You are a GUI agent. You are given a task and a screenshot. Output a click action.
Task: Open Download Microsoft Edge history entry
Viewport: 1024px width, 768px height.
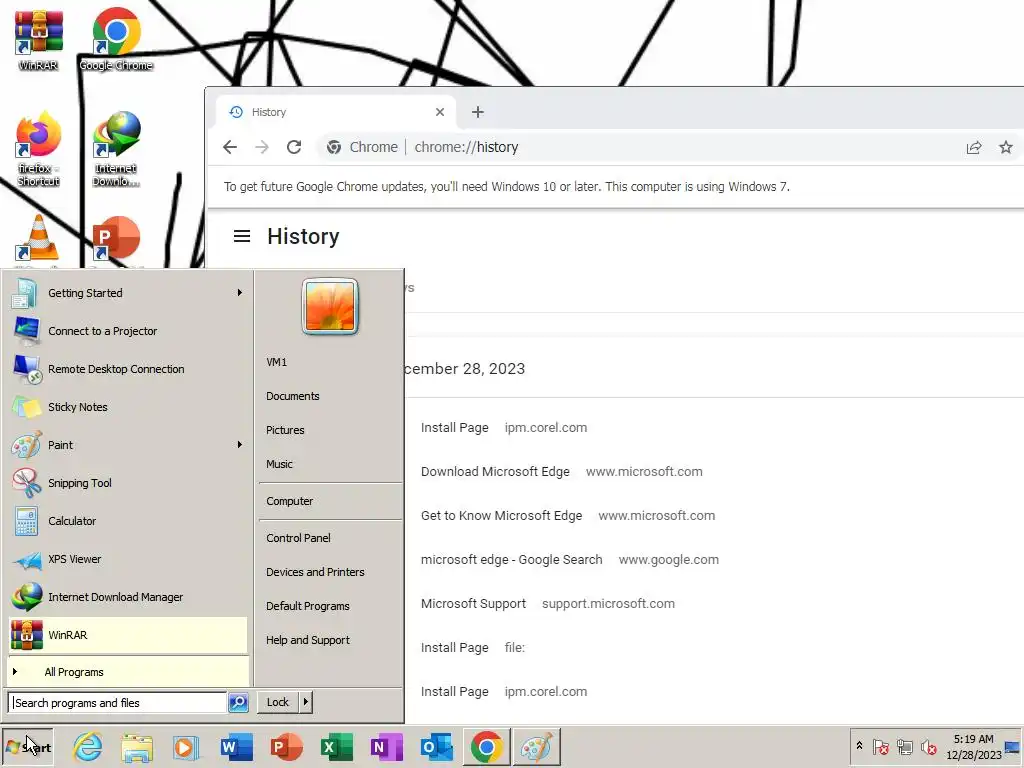[x=495, y=472]
